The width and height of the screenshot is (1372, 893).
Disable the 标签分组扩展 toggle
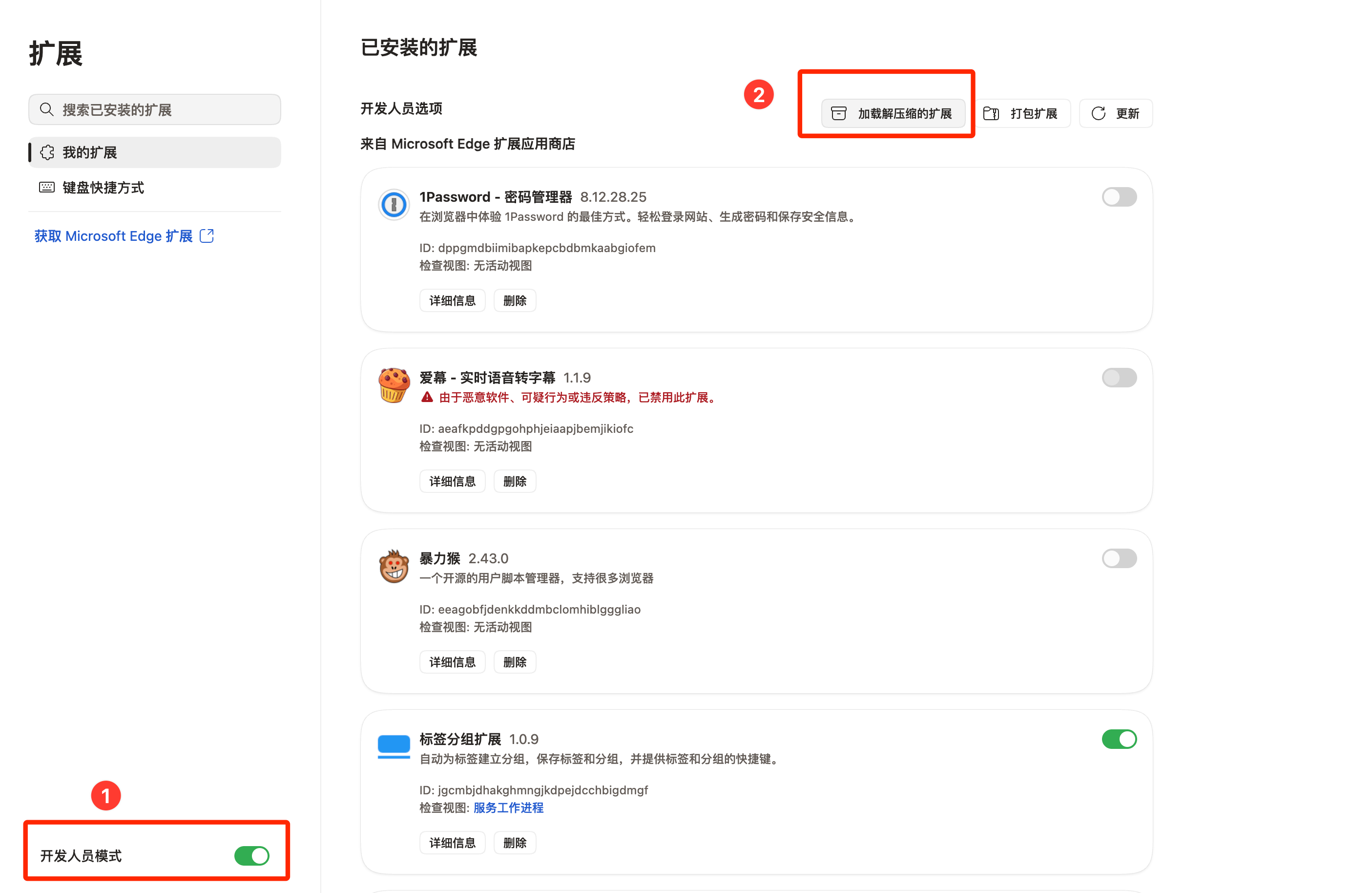pos(1119,739)
